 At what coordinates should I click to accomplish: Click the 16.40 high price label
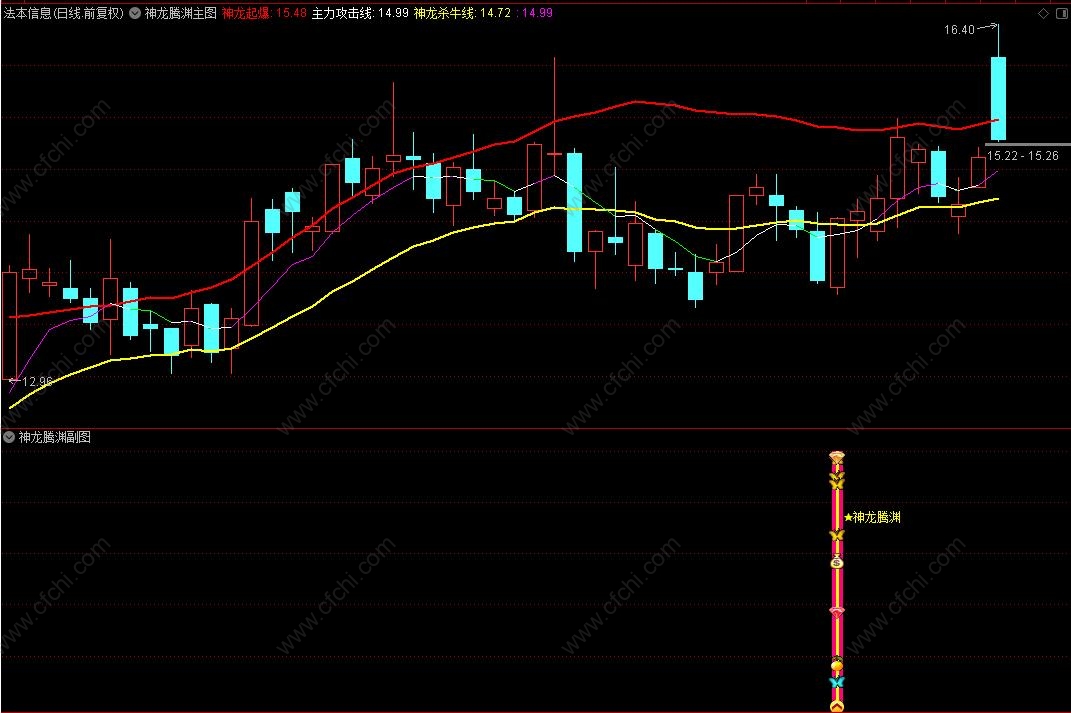[x=959, y=29]
